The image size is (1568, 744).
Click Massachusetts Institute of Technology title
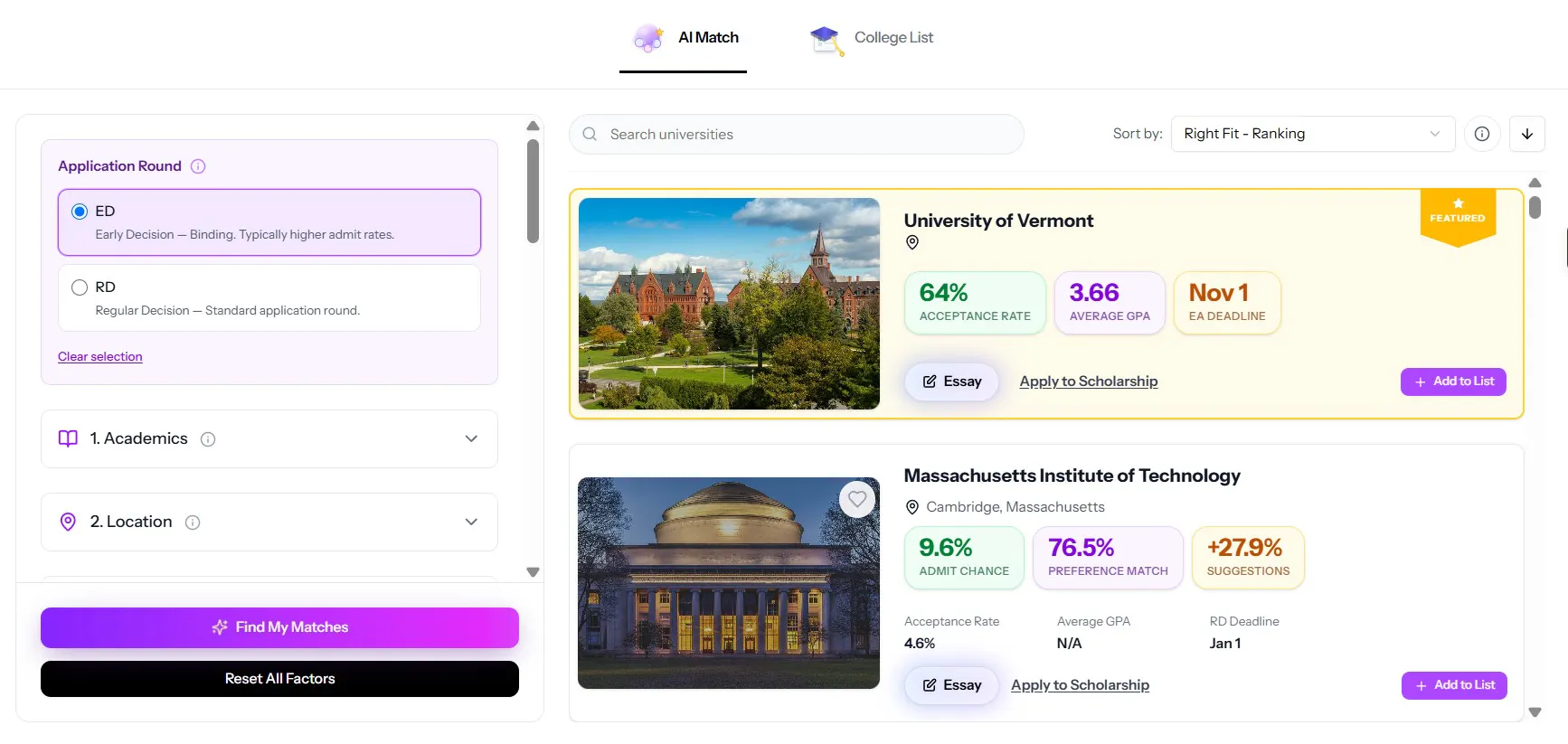point(1072,476)
